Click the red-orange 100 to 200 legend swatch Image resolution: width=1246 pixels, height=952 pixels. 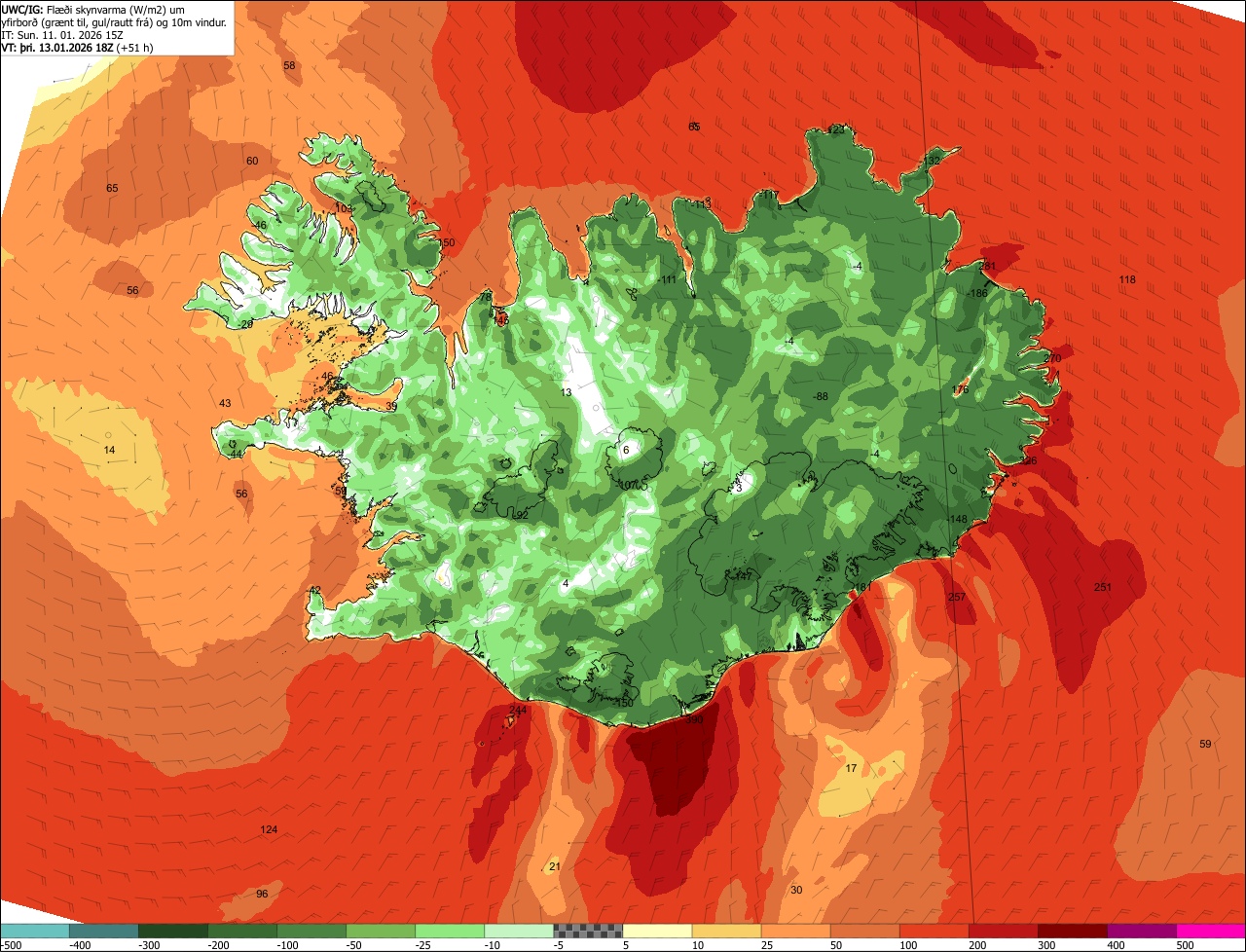[x=934, y=930]
